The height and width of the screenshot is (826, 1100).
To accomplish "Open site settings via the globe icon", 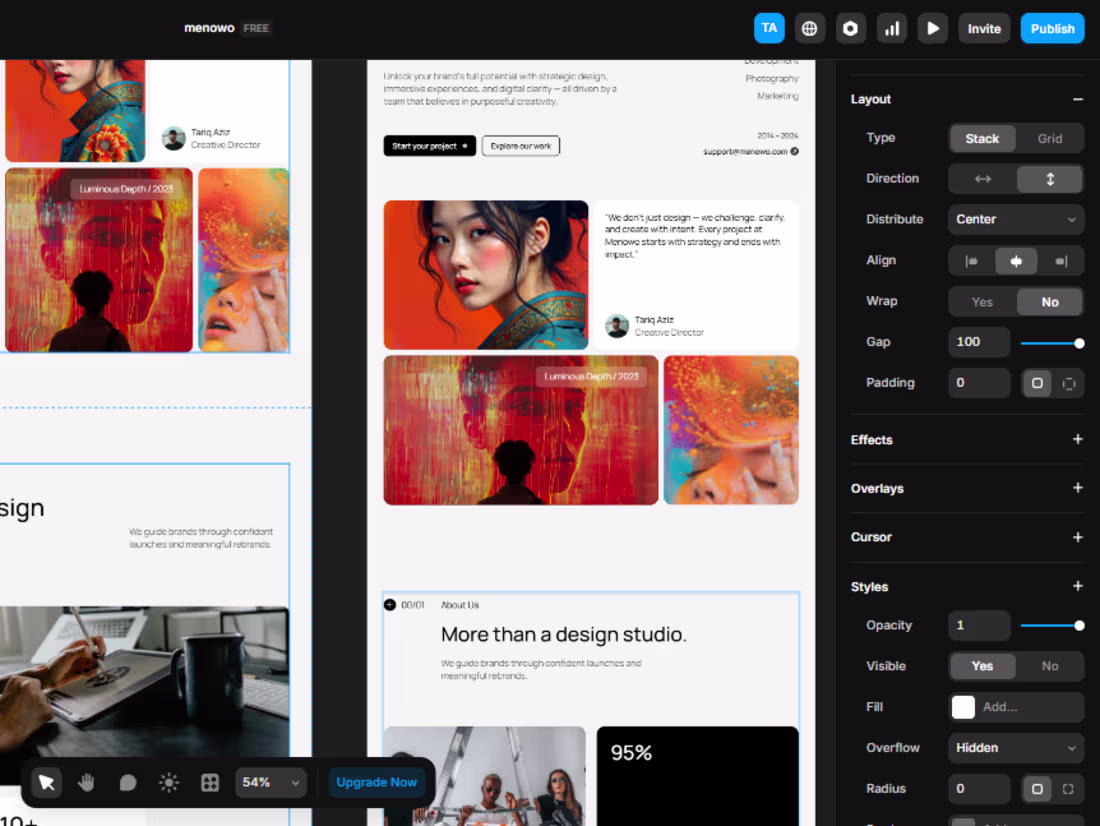I will click(809, 28).
